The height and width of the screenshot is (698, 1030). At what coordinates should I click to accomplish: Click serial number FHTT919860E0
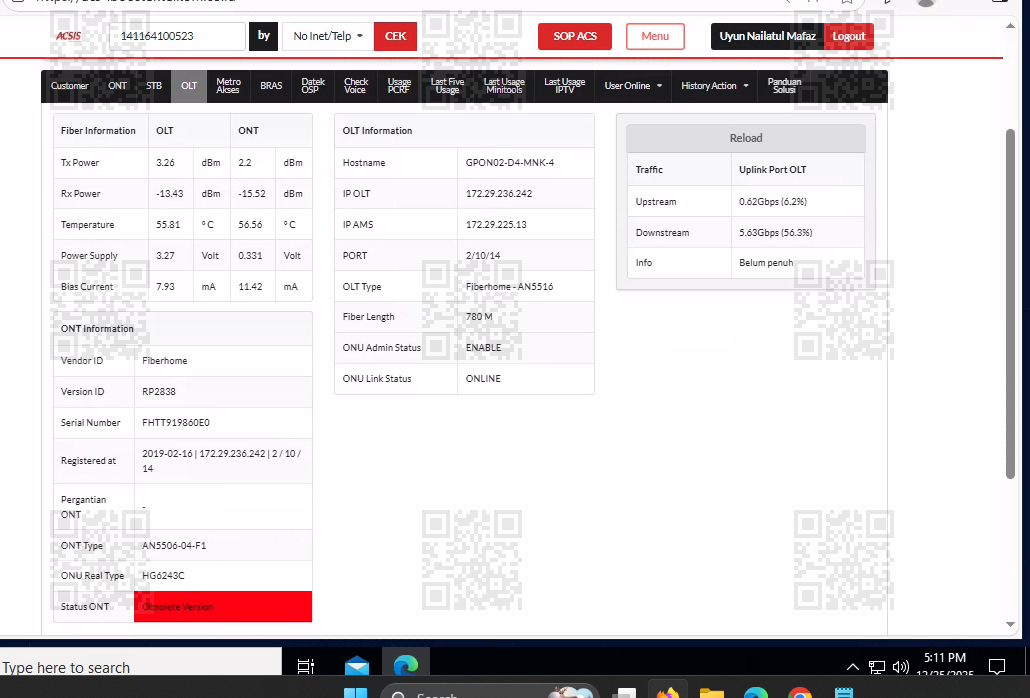pyautogui.click(x=176, y=423)
